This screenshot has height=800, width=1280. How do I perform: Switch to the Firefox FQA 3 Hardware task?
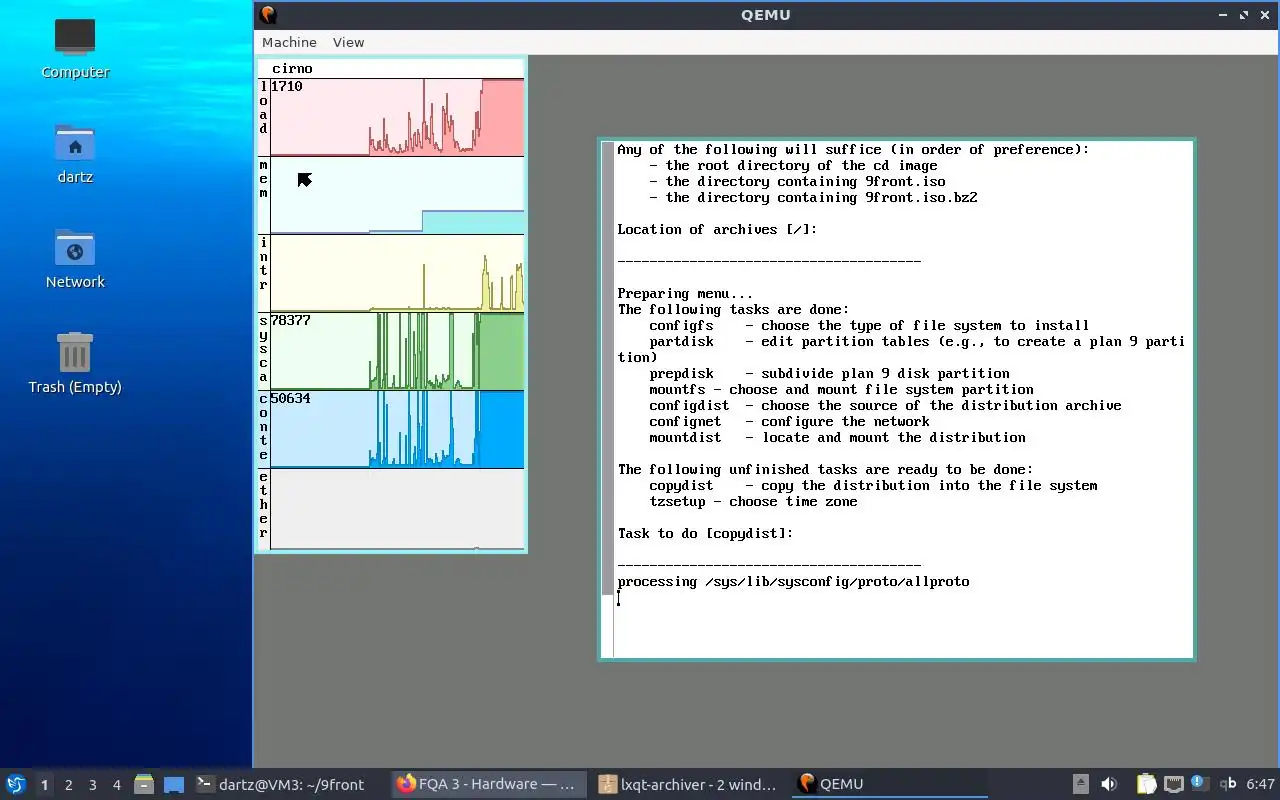(488, 784)
